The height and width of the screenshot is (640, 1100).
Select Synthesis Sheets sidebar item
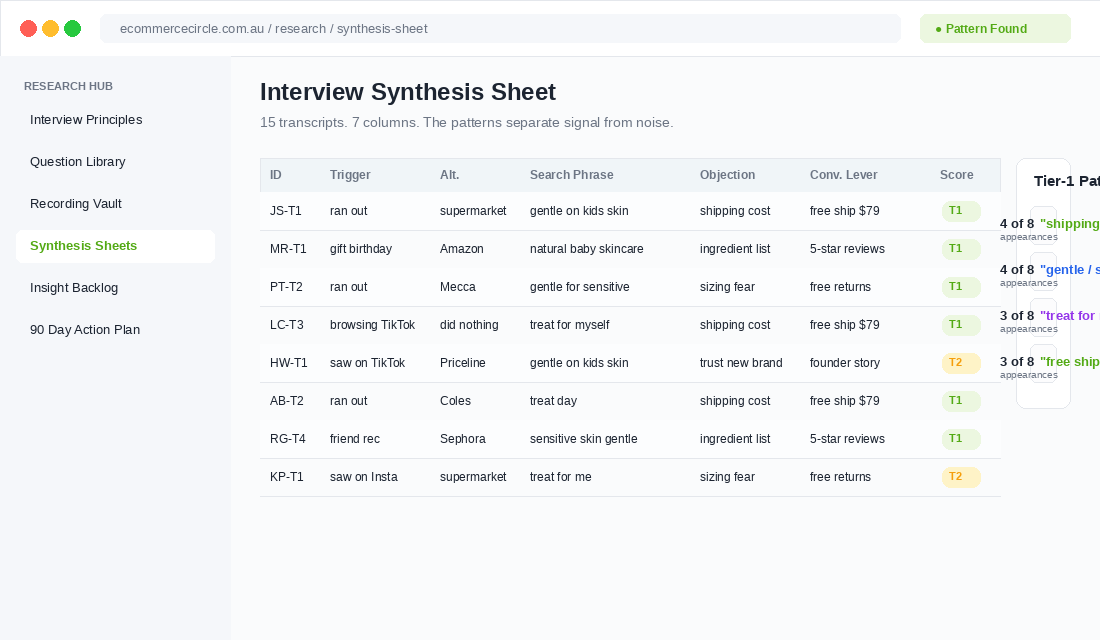[x=115, y=246]
